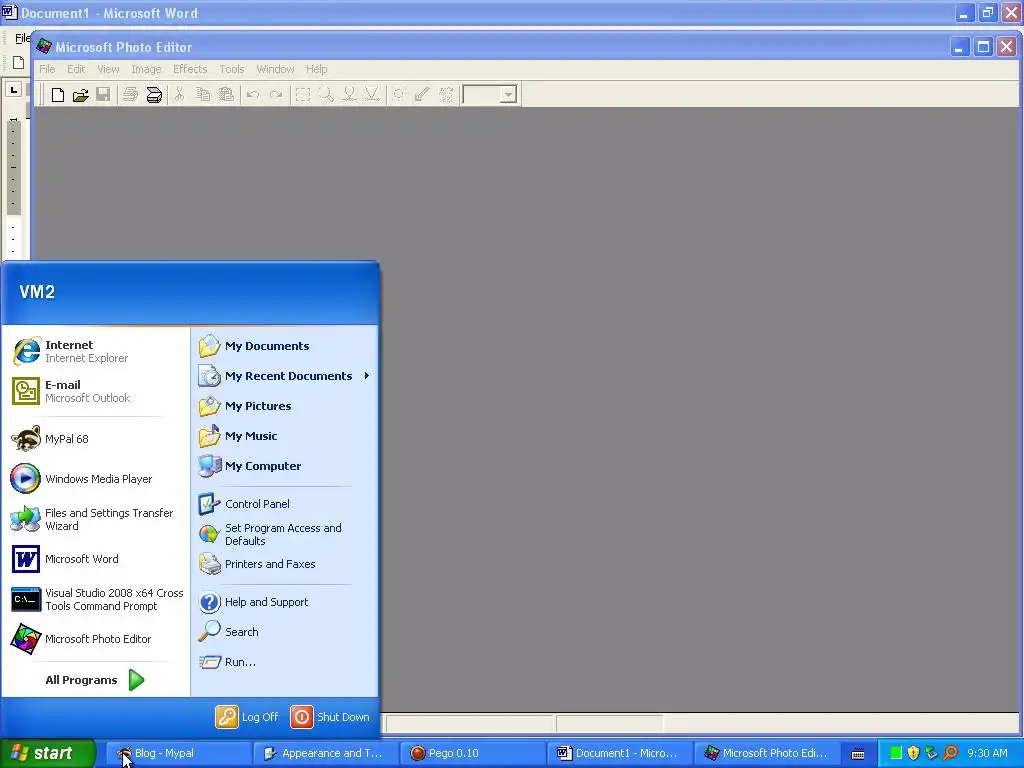Click Word's ruler tab selector L button
The height and width of the screenshot is (768, 1024).
click(14, 89)
